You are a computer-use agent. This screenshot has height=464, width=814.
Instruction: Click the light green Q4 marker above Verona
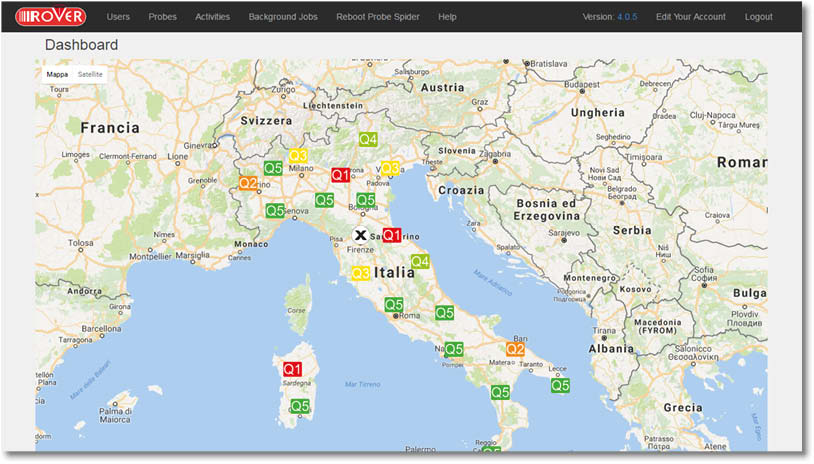pos(368,139)
